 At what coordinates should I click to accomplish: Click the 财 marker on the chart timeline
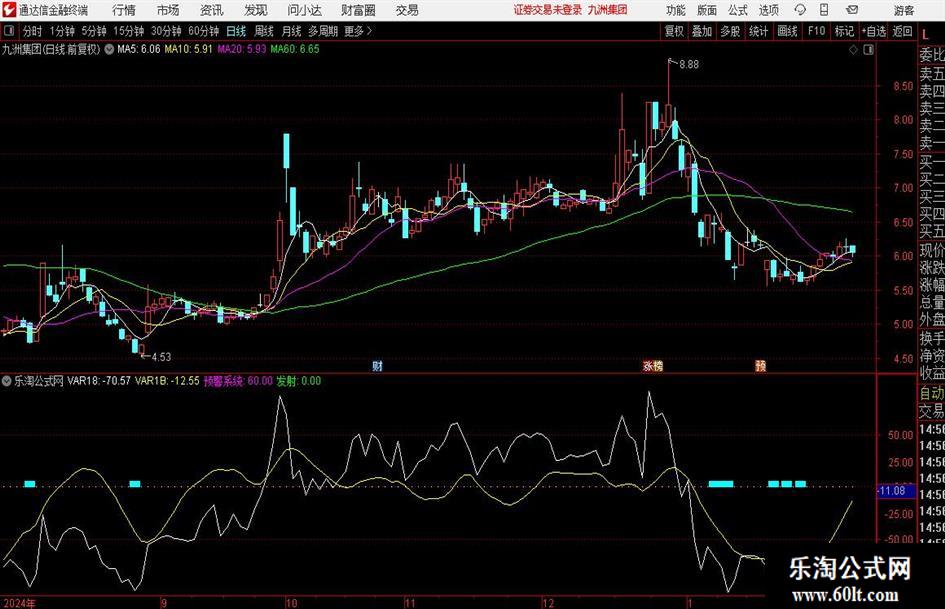coord(377,365)
